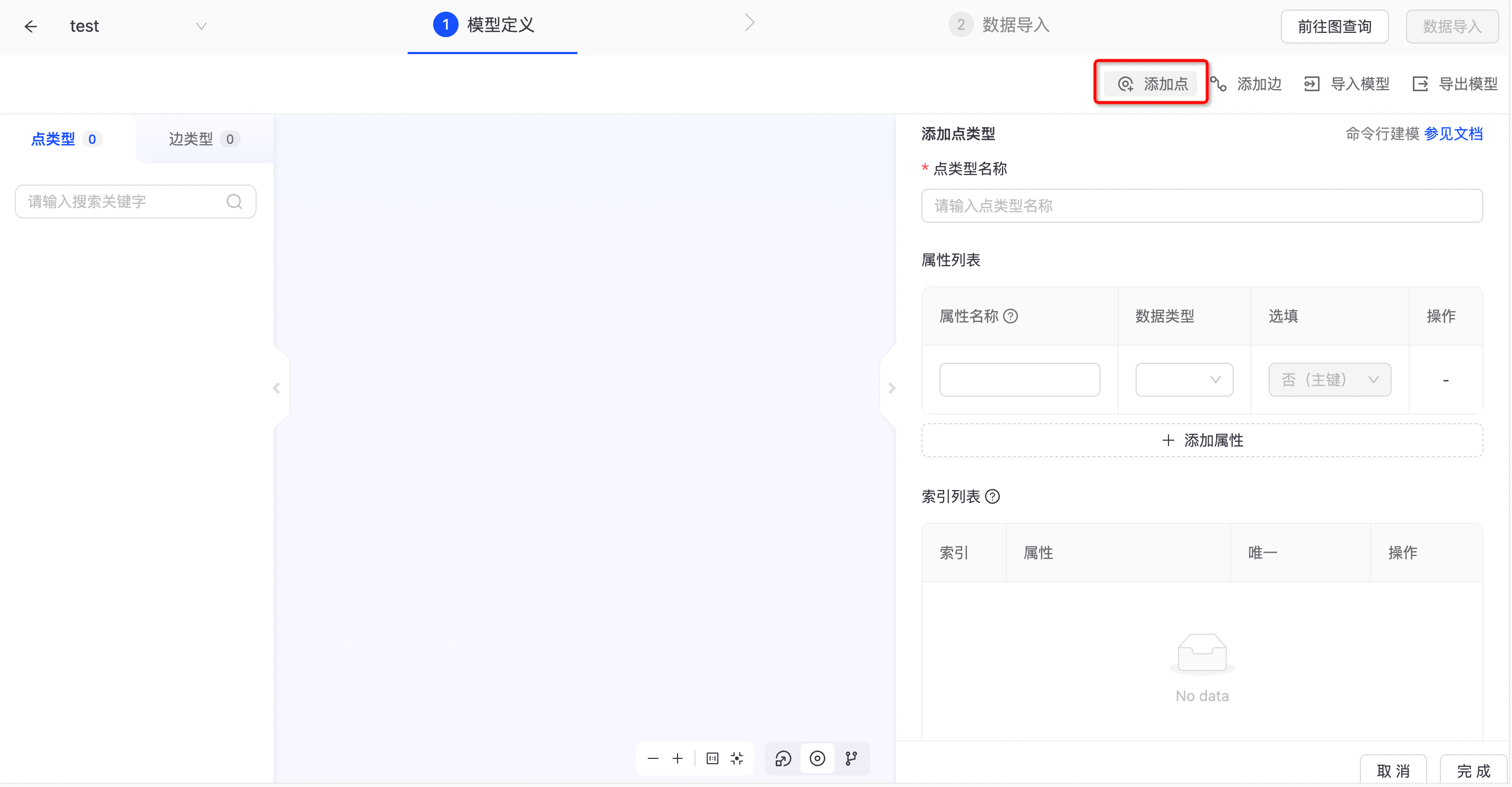Click the 添加边 toolbar button
The width and height of the screenshot is (1512, 787).
(1245, 84)
